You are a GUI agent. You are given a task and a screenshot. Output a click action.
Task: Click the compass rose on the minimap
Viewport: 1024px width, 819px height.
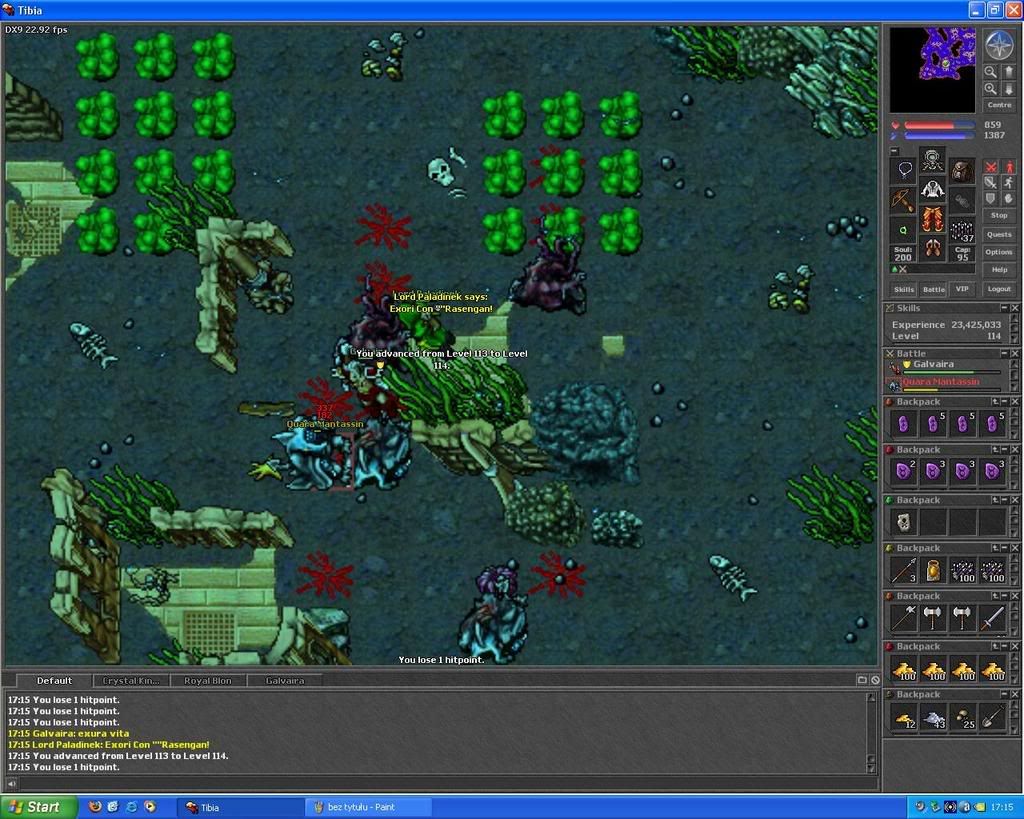coord(999,44)
